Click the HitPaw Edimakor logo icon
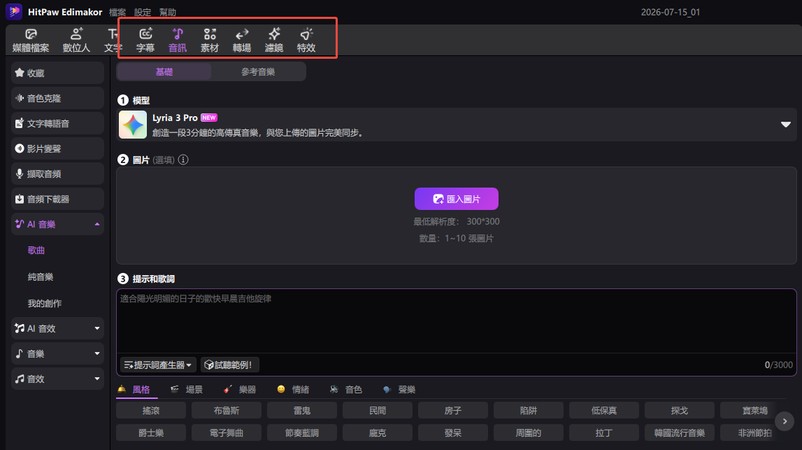Image resolution: width=802 pixels, height=450 pixels. coord(14,11)
